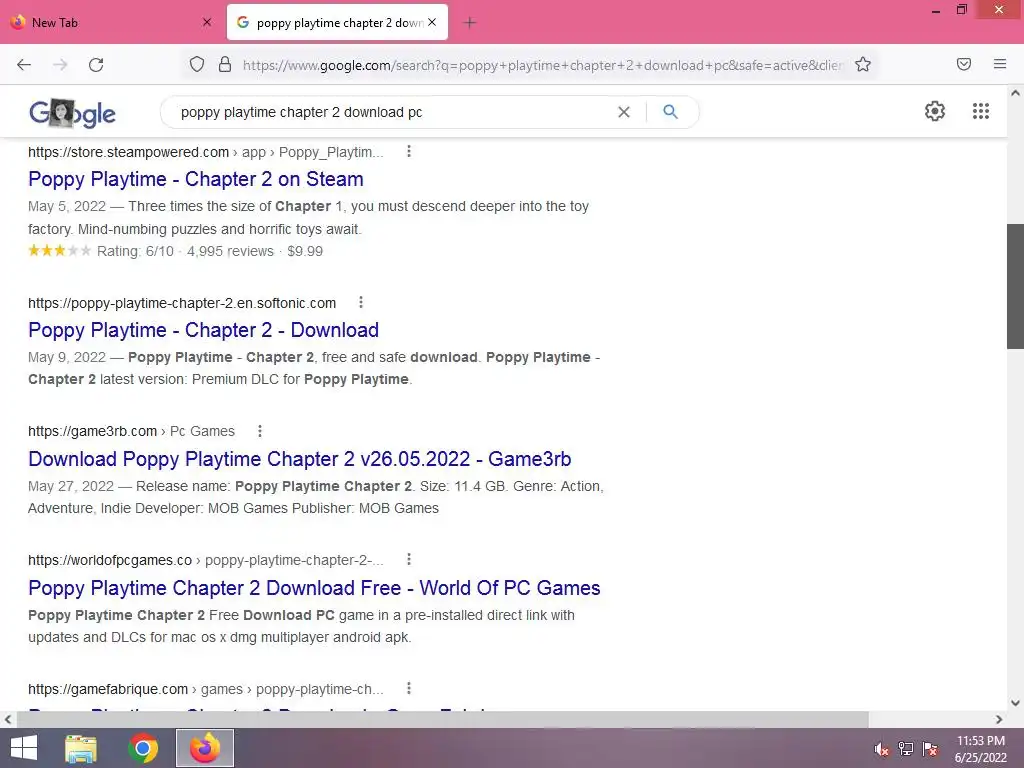This screenshot has height=768, width=1024.
Task: Open Download Poppy Playtime Game3rb result
Action: 300,458
